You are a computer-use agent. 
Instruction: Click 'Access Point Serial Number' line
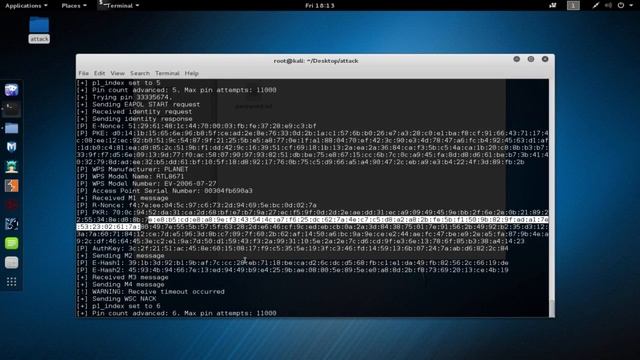tap(164, 191)
